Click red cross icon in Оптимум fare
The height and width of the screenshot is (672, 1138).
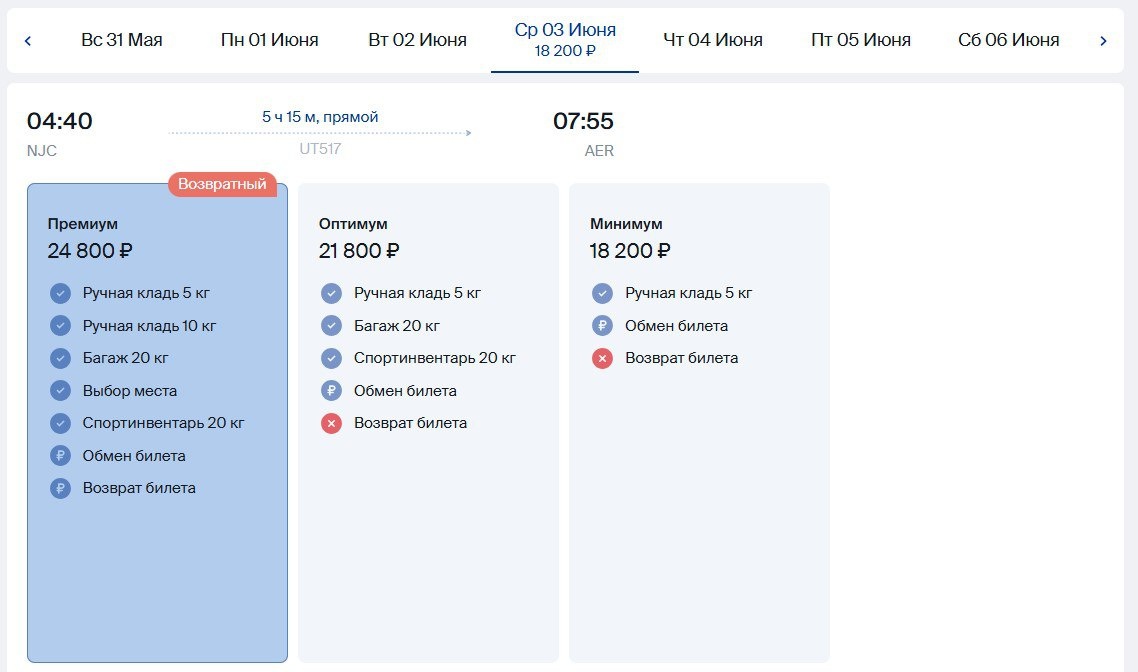click(331, 423)
